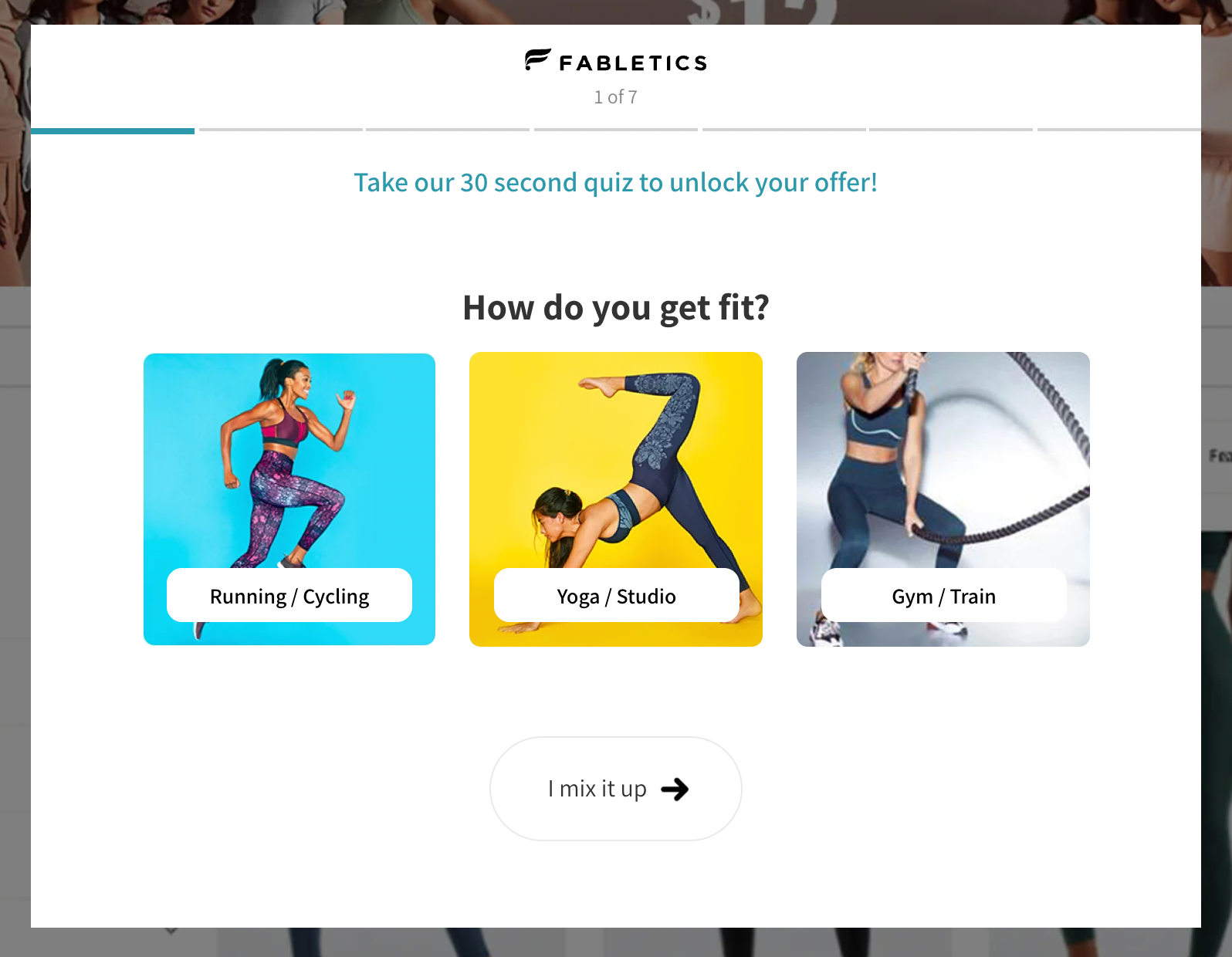1232x957 pixels.
Task: Click the Fabletics logo icon
Action: tap(537, 59)
